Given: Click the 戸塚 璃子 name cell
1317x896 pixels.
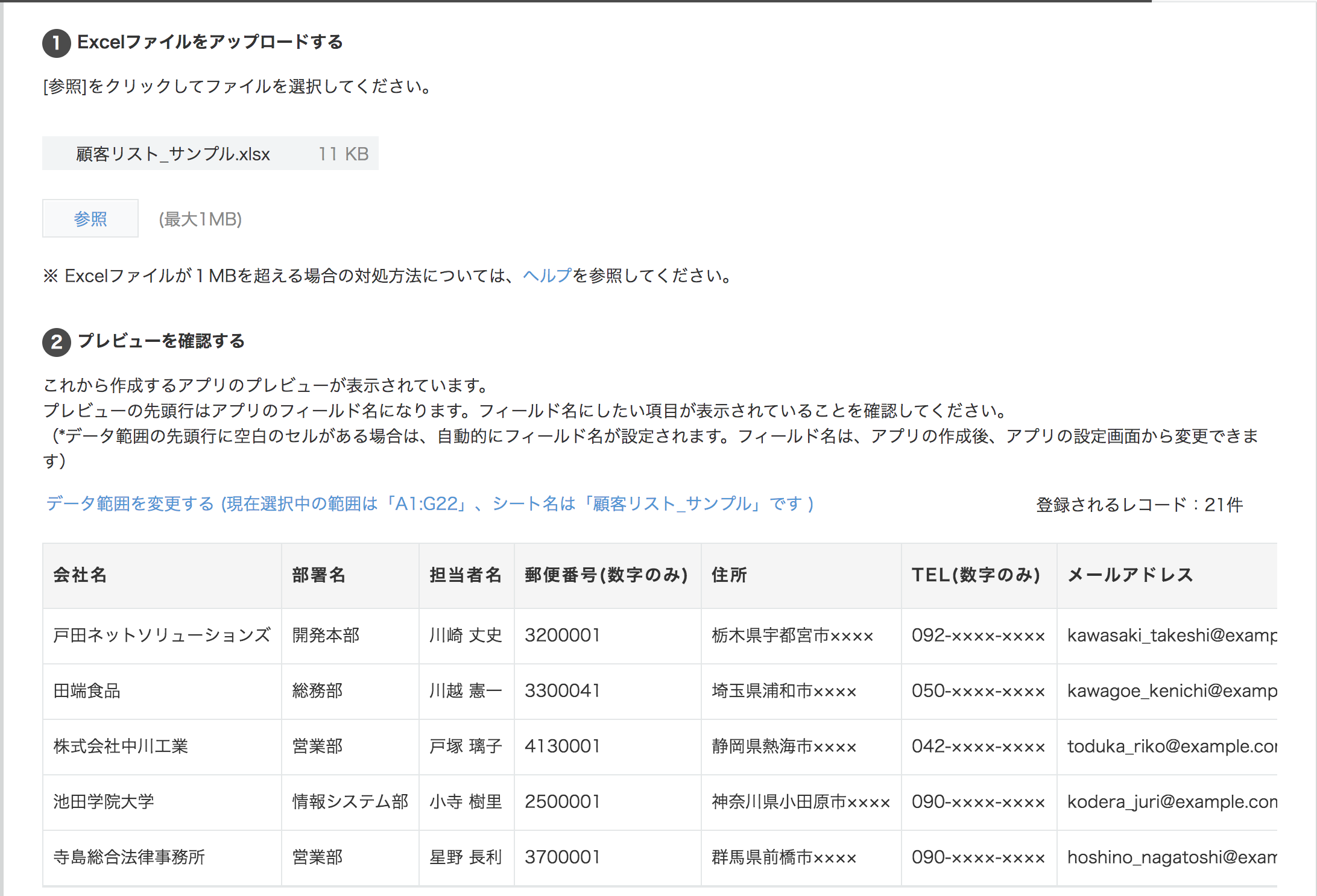Looking at the screenshot, I should [467, 746].
